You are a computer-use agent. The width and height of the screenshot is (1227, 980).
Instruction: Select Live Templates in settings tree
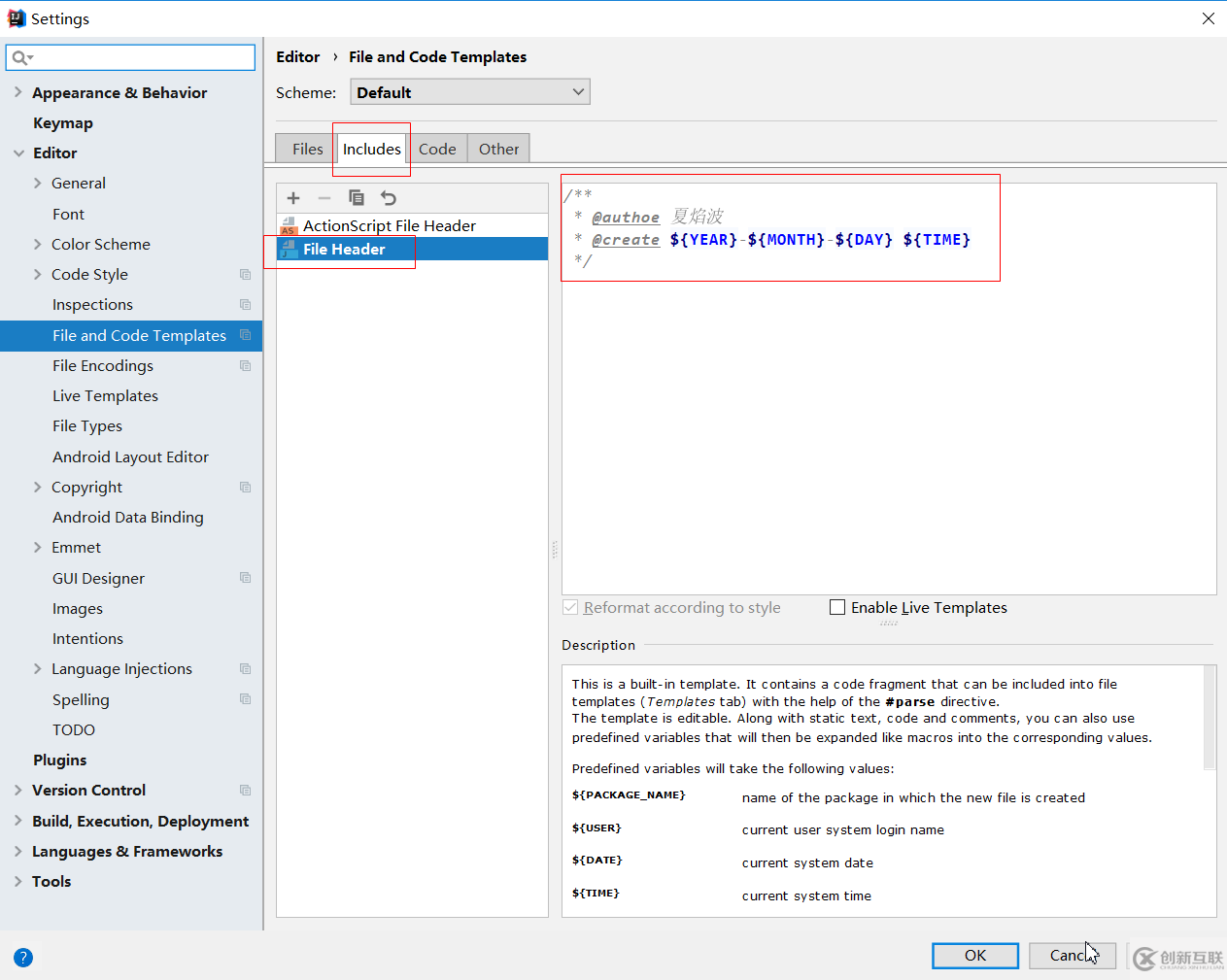click(105, 396)
